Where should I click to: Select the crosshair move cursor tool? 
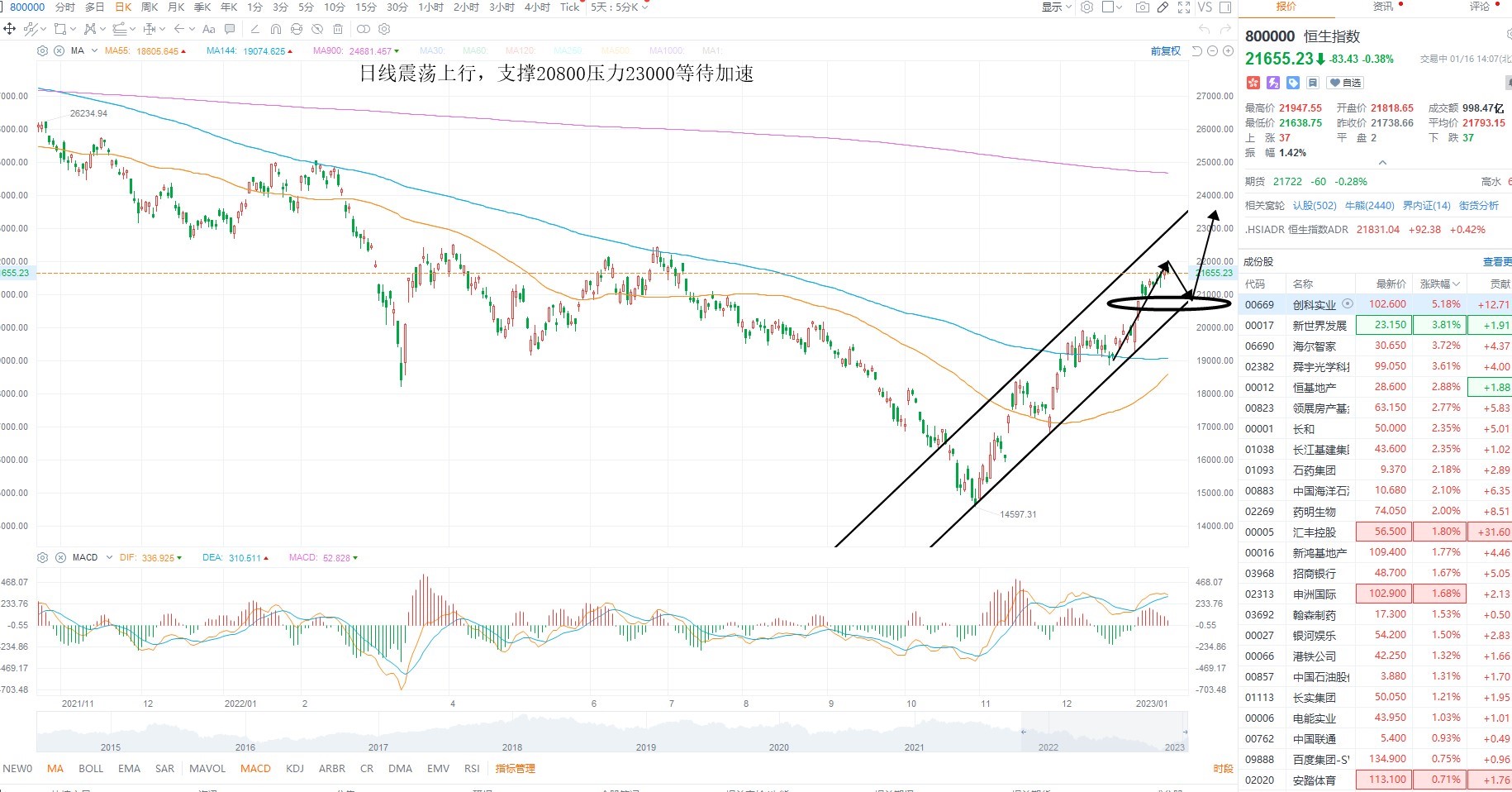point(10,29)
